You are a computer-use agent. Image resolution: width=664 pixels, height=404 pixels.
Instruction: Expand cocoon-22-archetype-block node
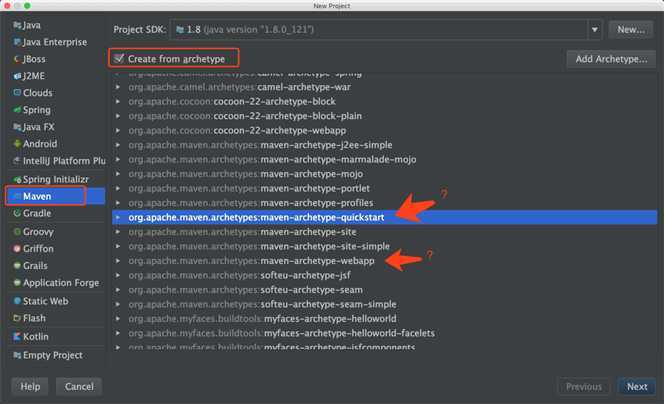click(118, 102)
